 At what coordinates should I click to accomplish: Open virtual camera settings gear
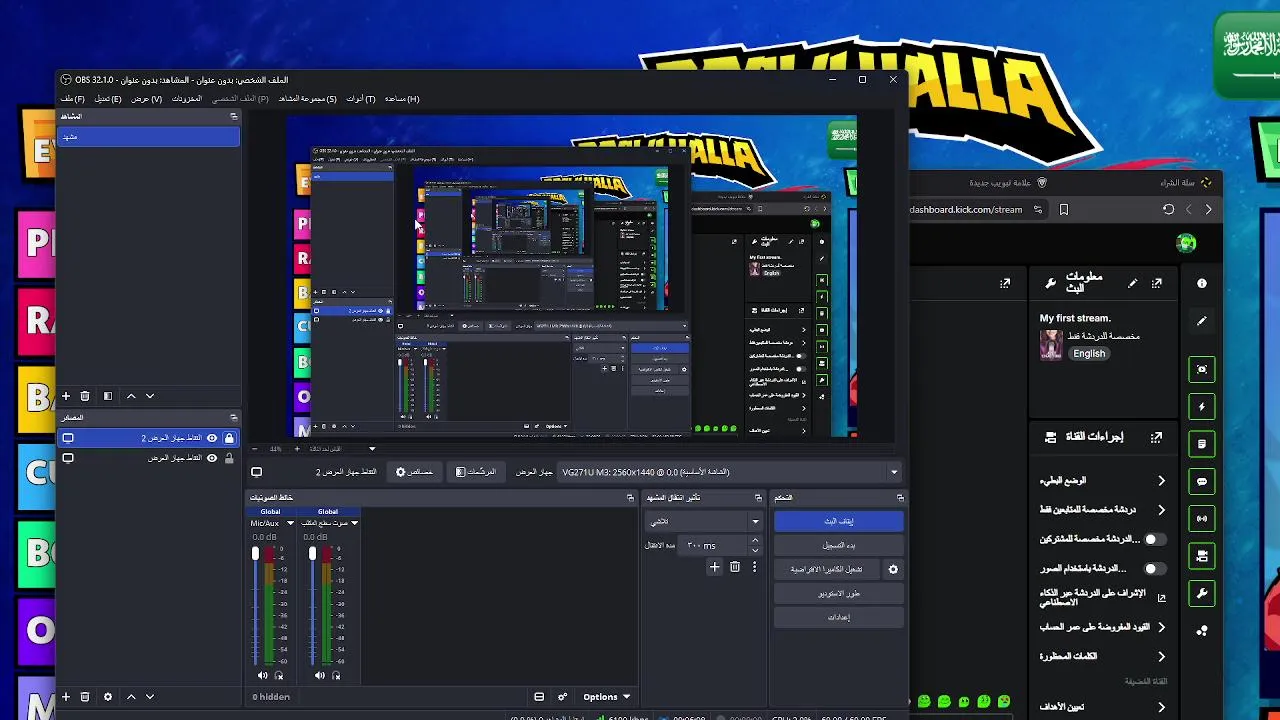893,569
